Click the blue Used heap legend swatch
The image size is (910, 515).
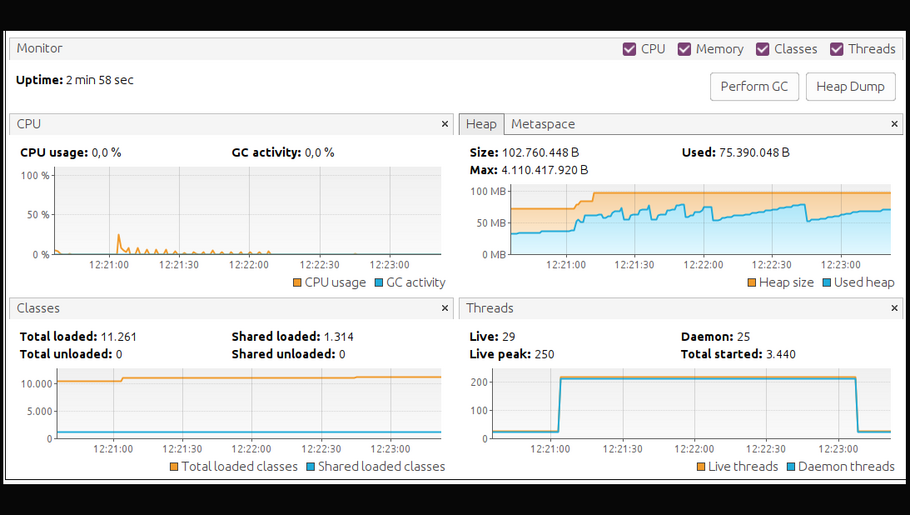pos(827,283)
